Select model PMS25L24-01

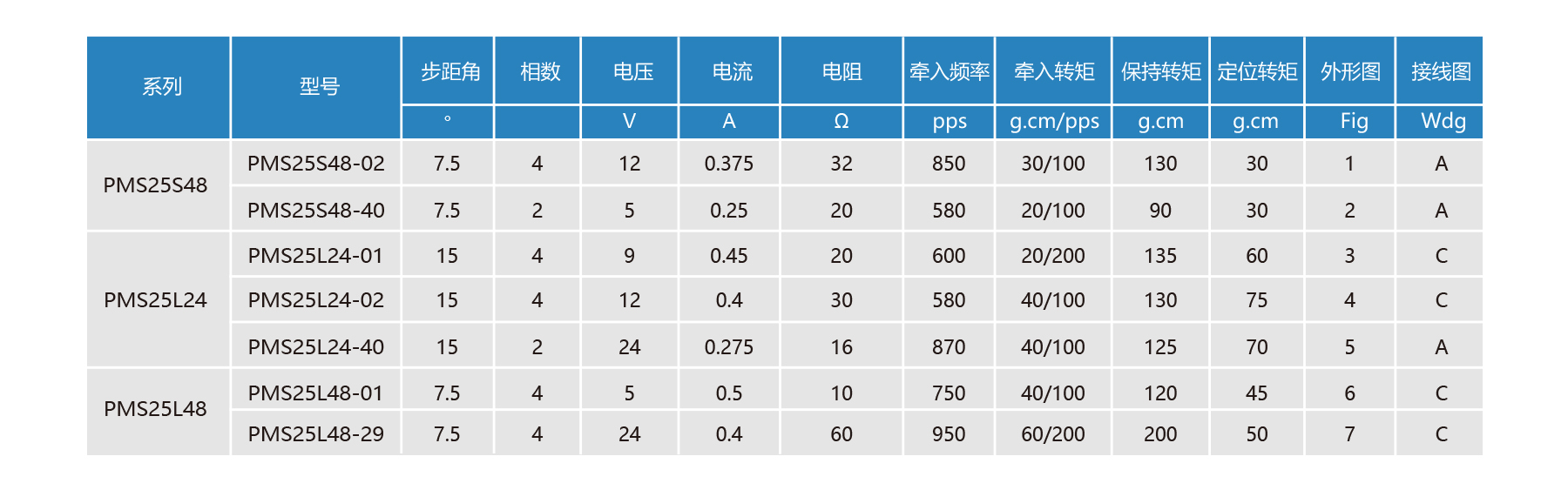[x=315, y=256]
